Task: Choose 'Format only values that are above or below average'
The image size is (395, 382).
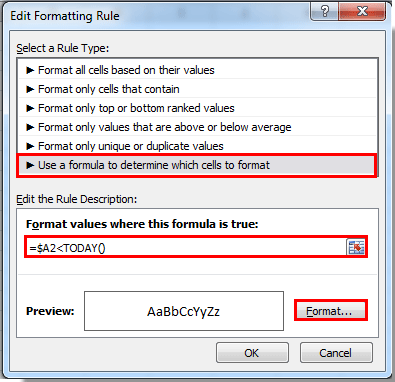Action: click(197, 127)
